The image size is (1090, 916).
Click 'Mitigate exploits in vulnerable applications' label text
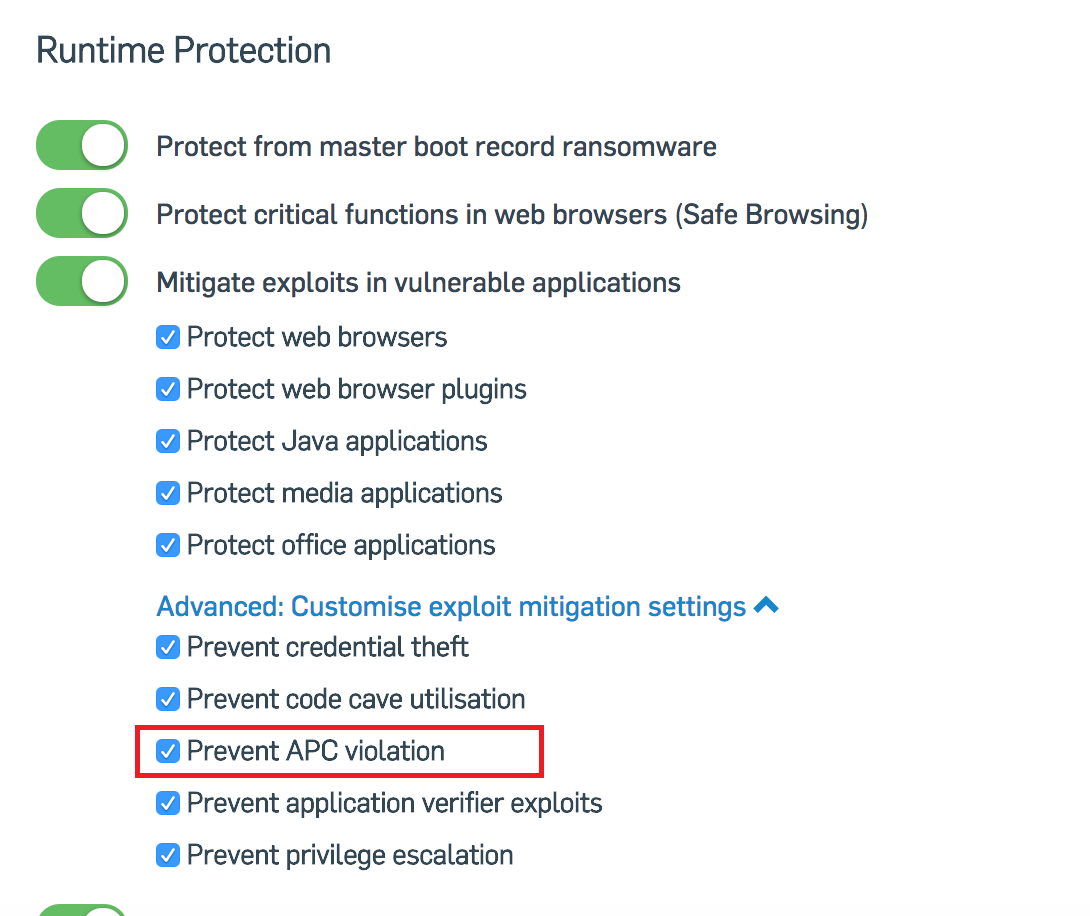[418, 283]
